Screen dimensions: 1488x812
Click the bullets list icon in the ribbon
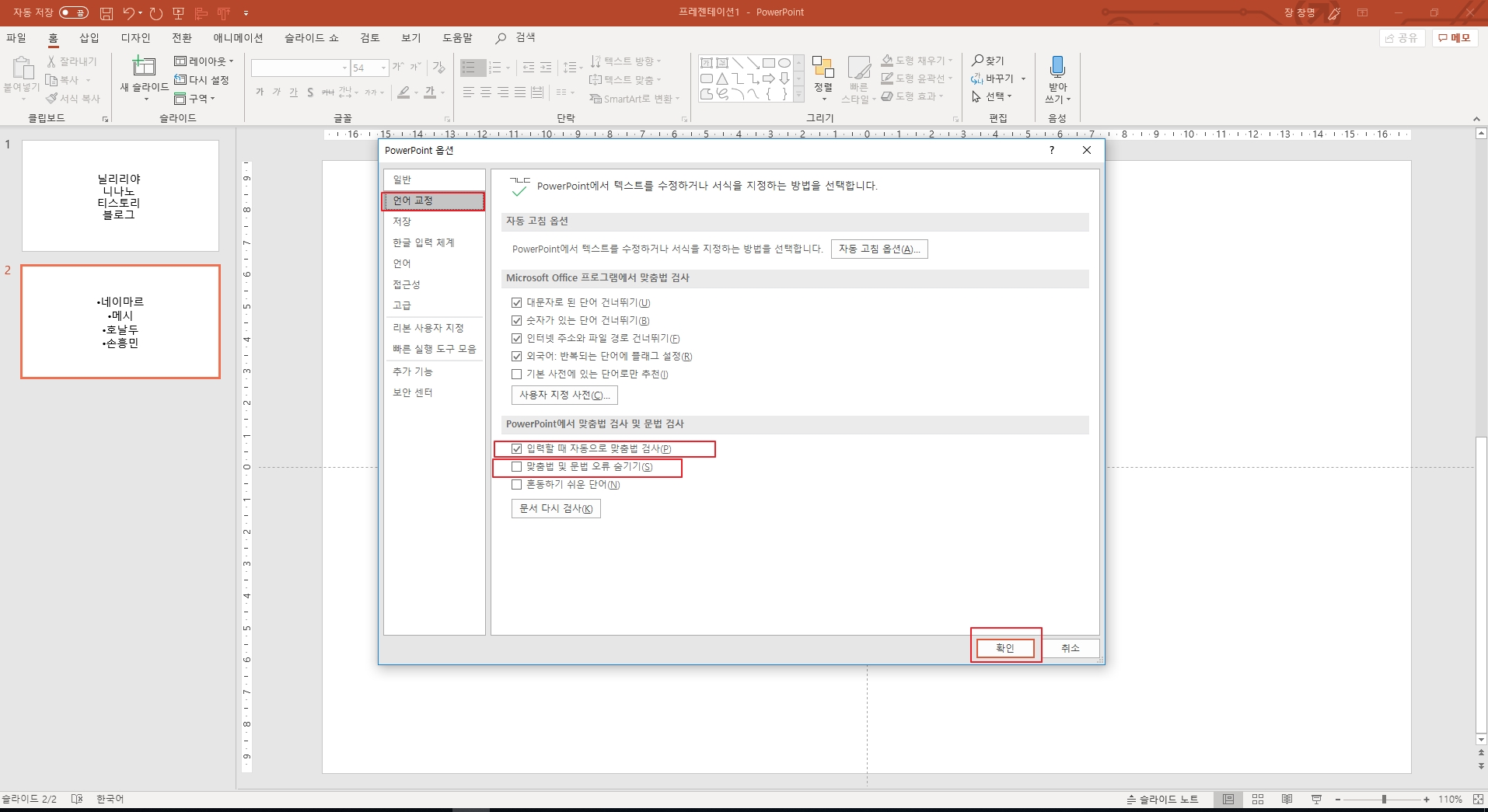coord(469,68)
